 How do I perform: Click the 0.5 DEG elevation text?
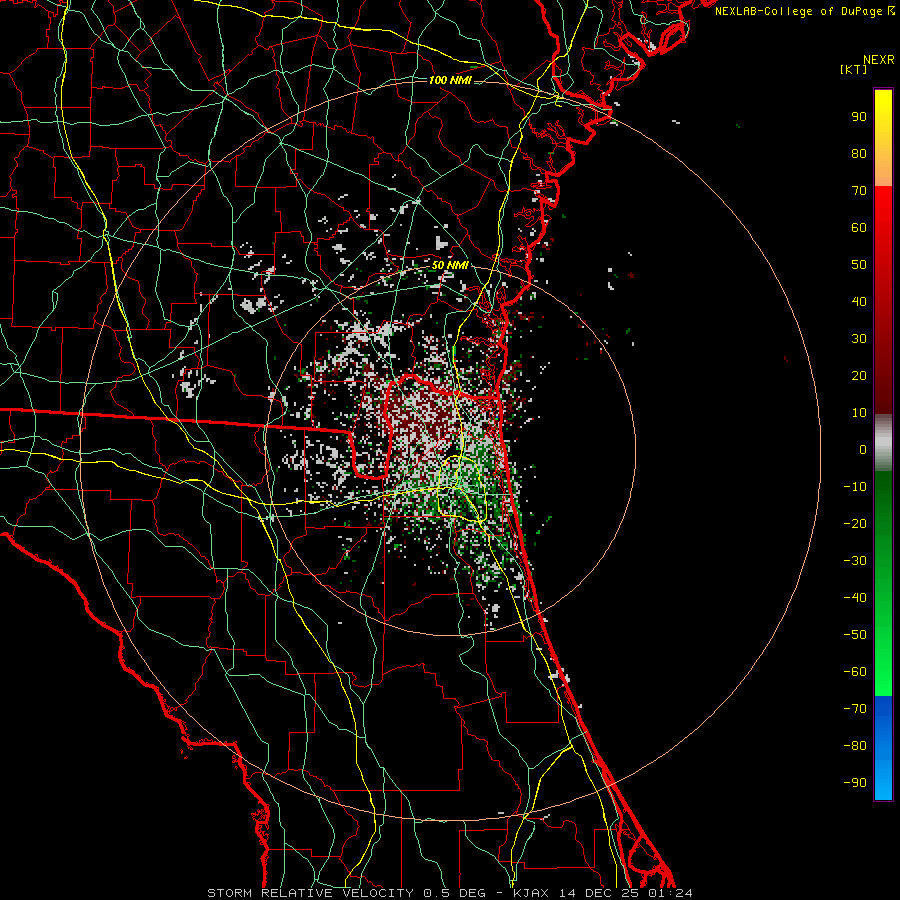tap(454, 893)
